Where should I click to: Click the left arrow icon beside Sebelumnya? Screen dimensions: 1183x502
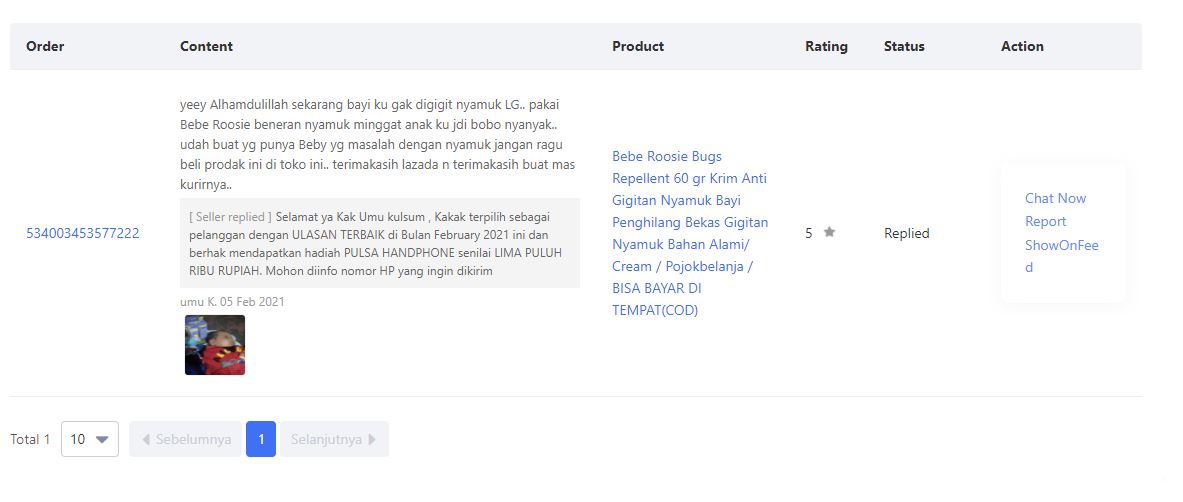click(146, 439)
